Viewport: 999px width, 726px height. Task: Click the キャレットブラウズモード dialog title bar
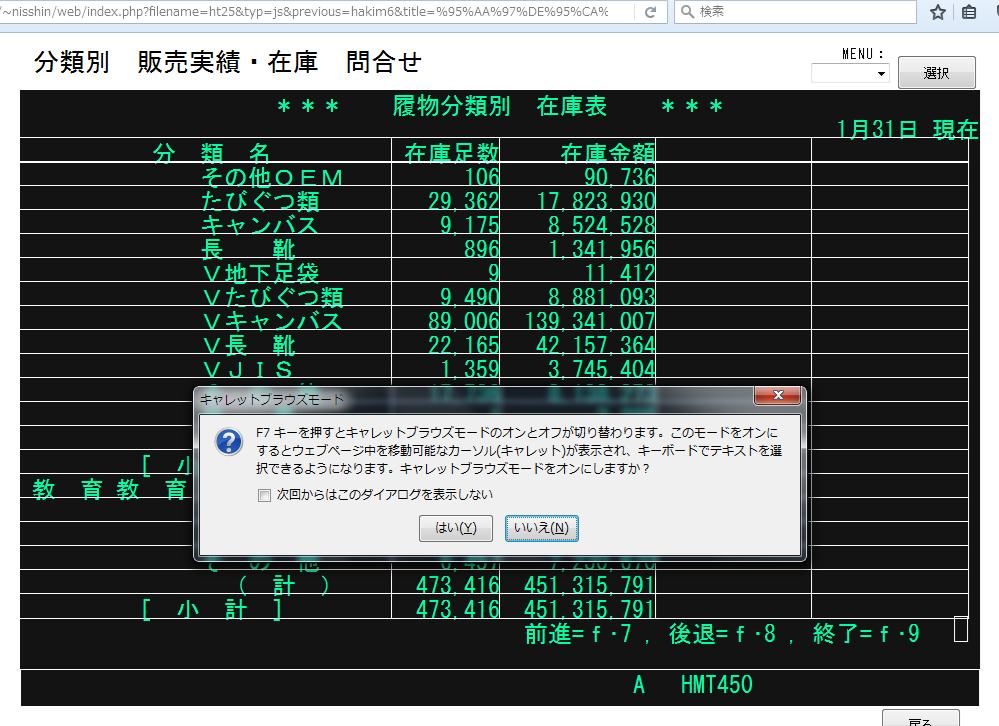point(470,398)
